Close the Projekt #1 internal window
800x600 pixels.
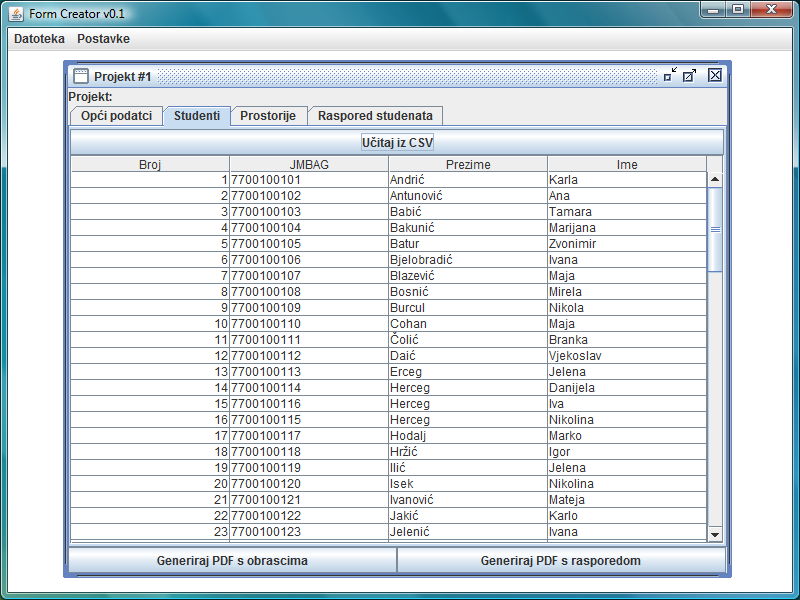tap(714, 75)
